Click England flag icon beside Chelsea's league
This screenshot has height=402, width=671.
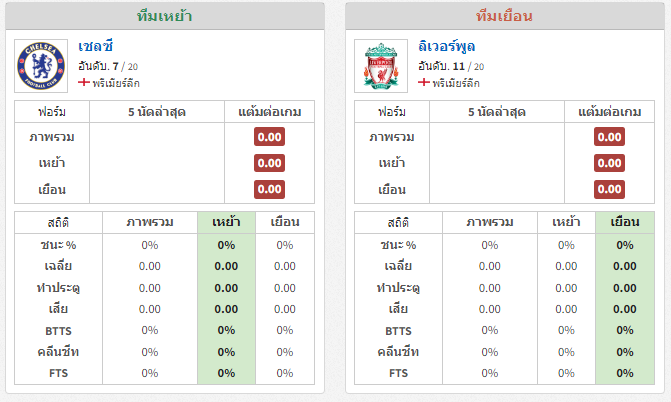click(x=83, y=82)
